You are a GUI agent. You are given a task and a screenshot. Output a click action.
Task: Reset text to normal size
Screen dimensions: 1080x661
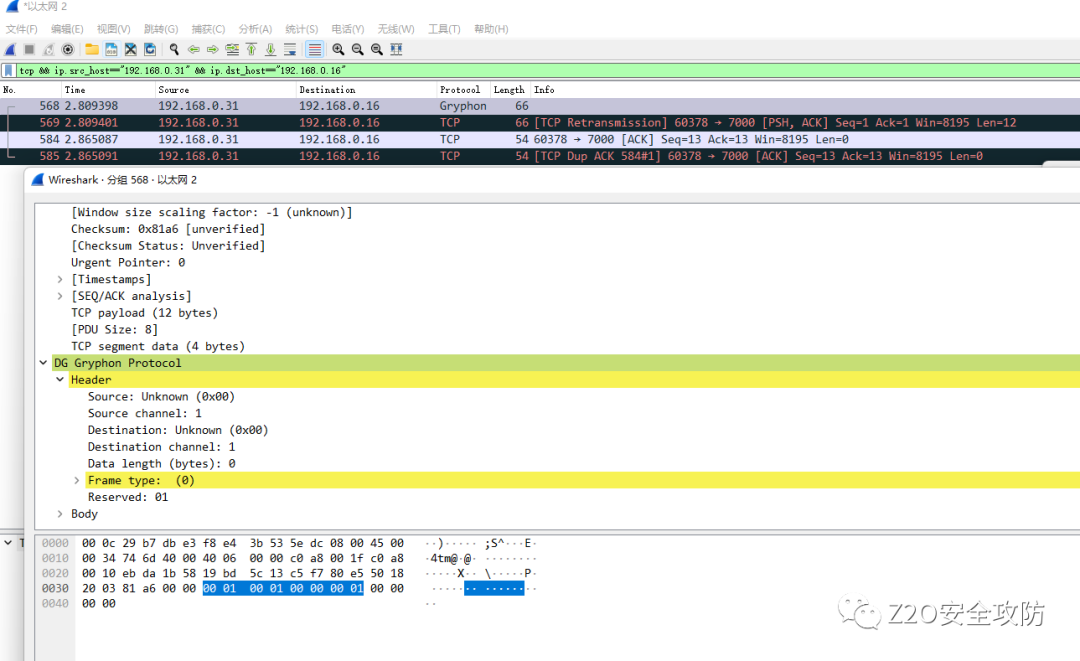point(377,50)
